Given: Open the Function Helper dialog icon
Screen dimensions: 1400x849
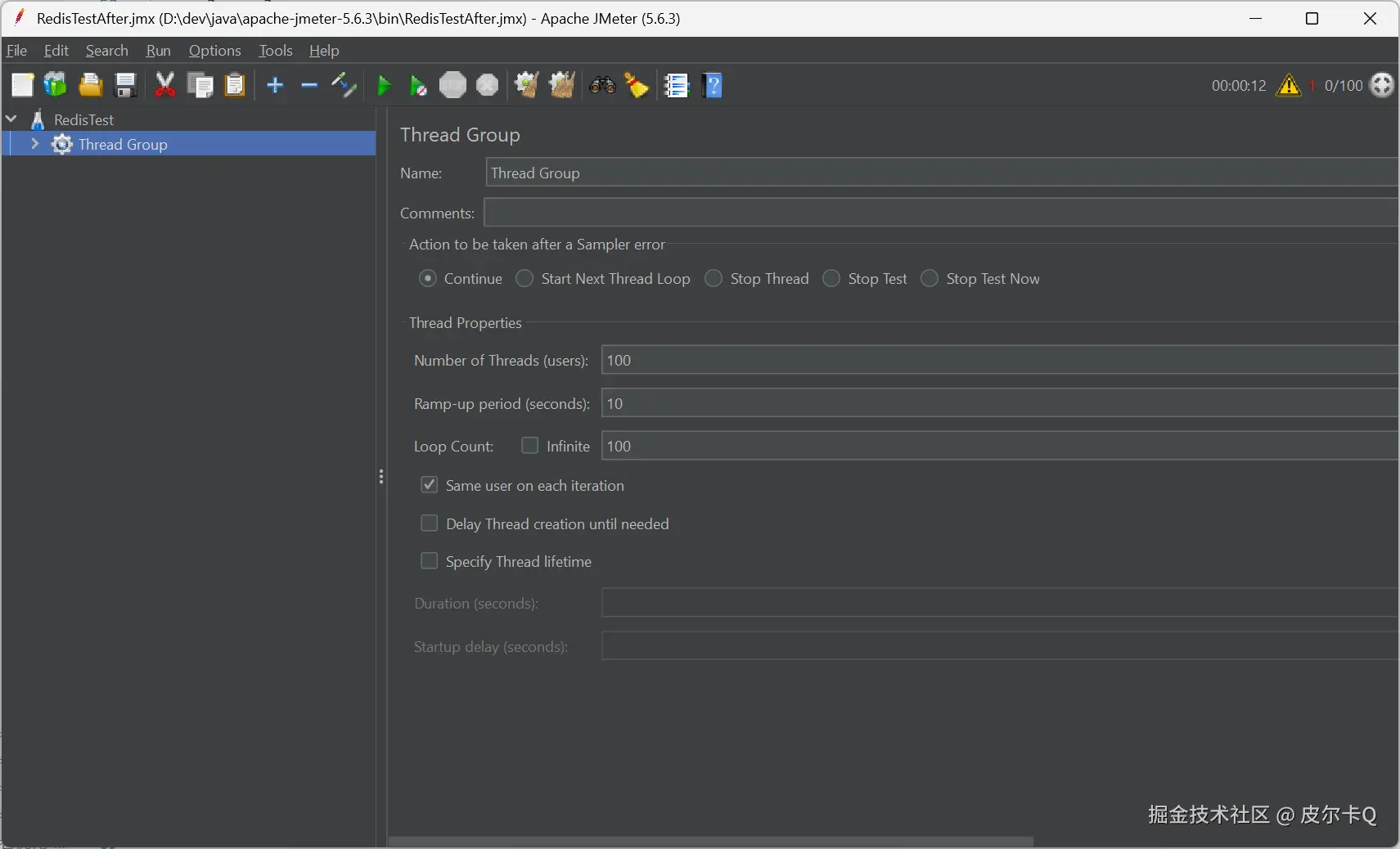Looking at the screenshot, I should 677,85.
